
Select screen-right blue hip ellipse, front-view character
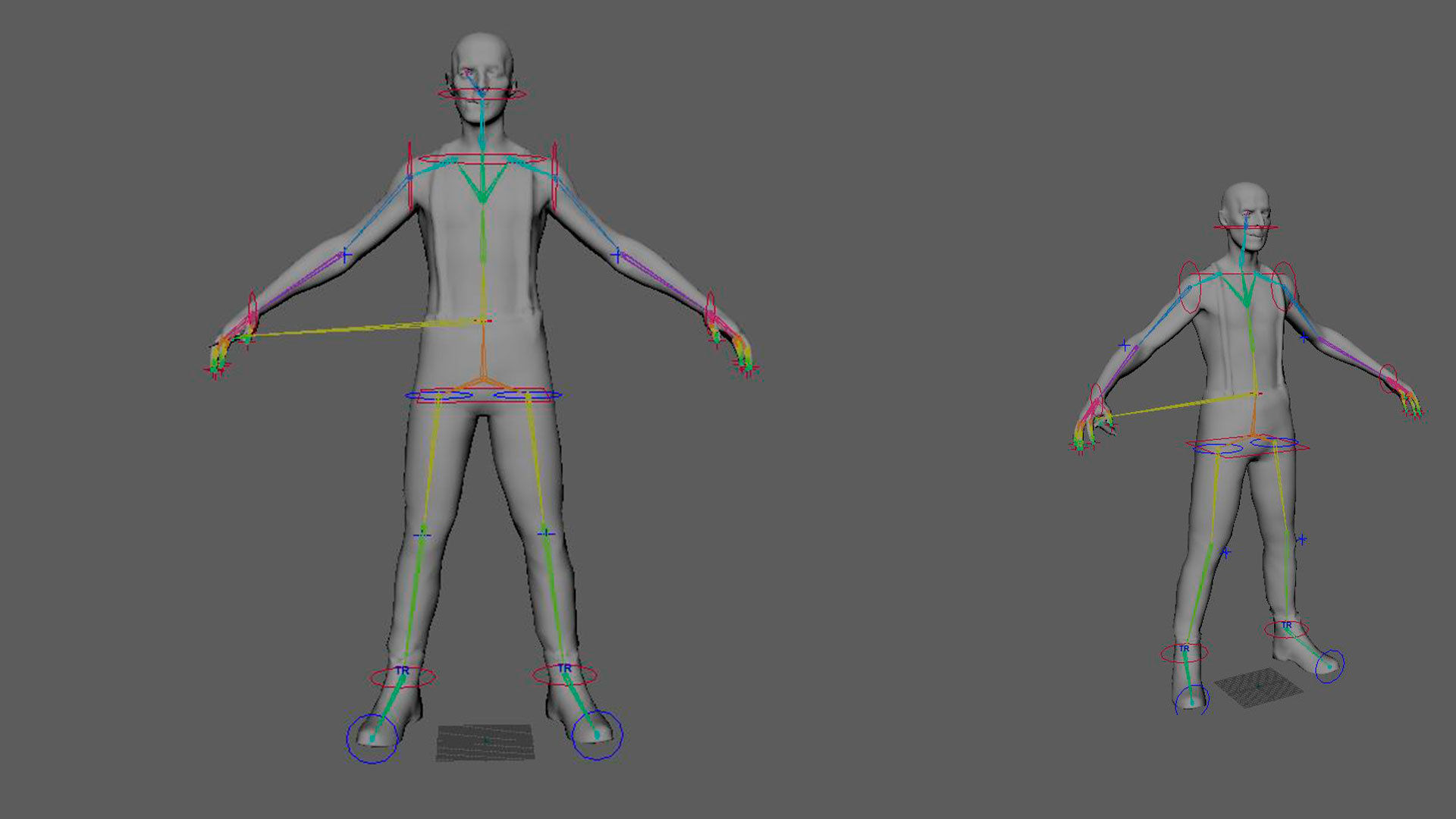click(x=528, y=395)
